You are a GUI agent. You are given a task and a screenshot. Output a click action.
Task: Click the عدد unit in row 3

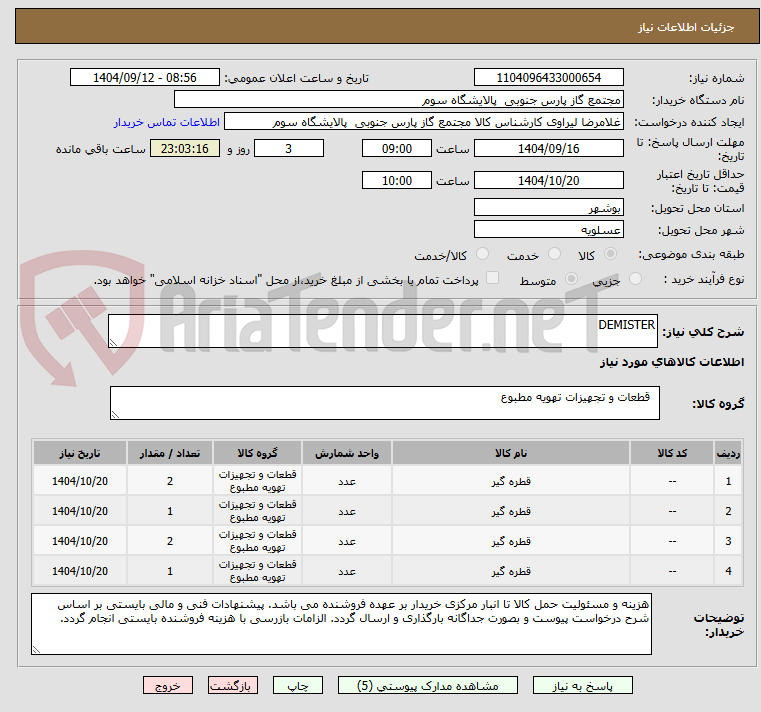pos(347,541)
